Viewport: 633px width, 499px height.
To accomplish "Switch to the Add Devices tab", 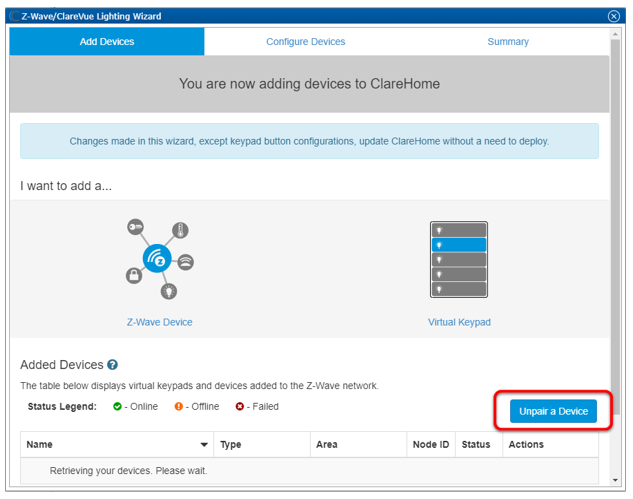I will pos(107,42).
